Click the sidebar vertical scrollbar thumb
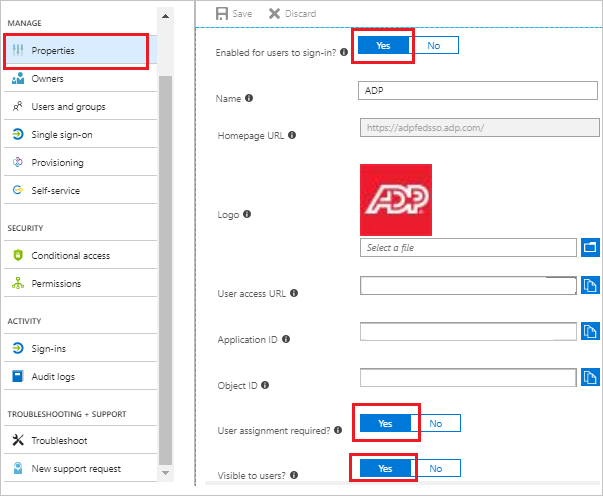 coord(165,270)
